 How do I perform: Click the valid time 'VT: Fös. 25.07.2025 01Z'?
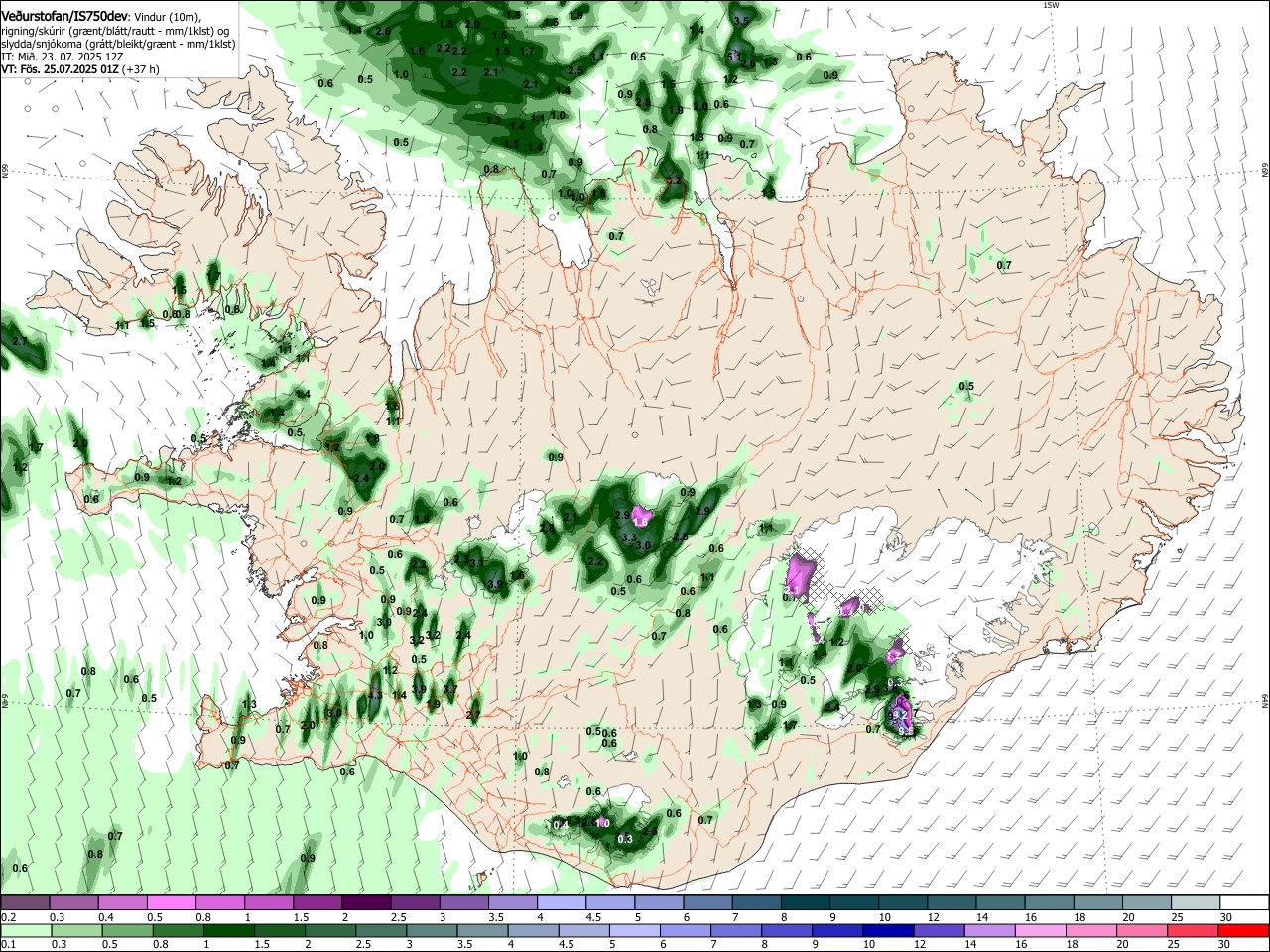click(x=60, y=69)
